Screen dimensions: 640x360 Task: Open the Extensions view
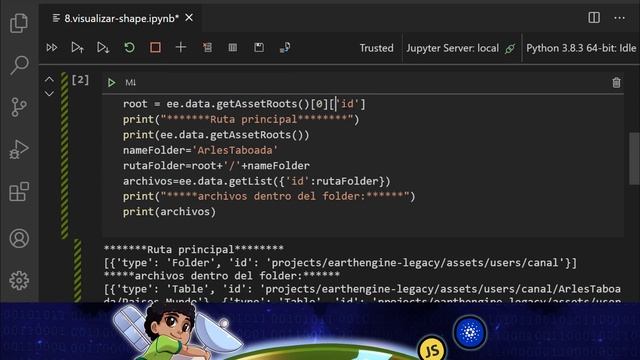click(x=19, y=191)
